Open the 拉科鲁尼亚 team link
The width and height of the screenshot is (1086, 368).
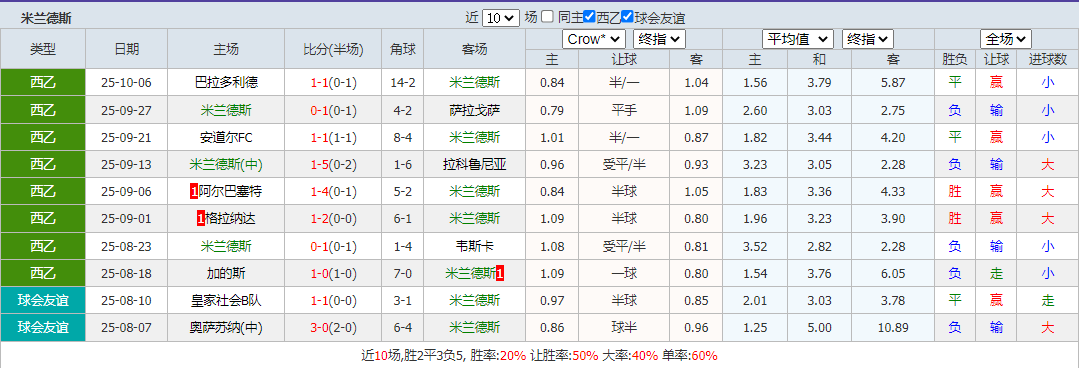tap(474, 165)
